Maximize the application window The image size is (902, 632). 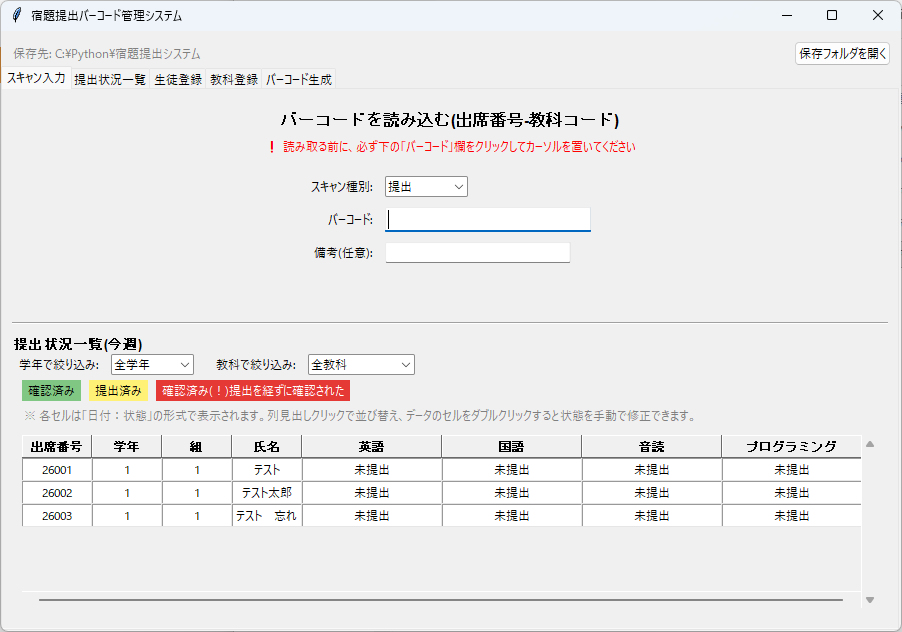(832, 15)
